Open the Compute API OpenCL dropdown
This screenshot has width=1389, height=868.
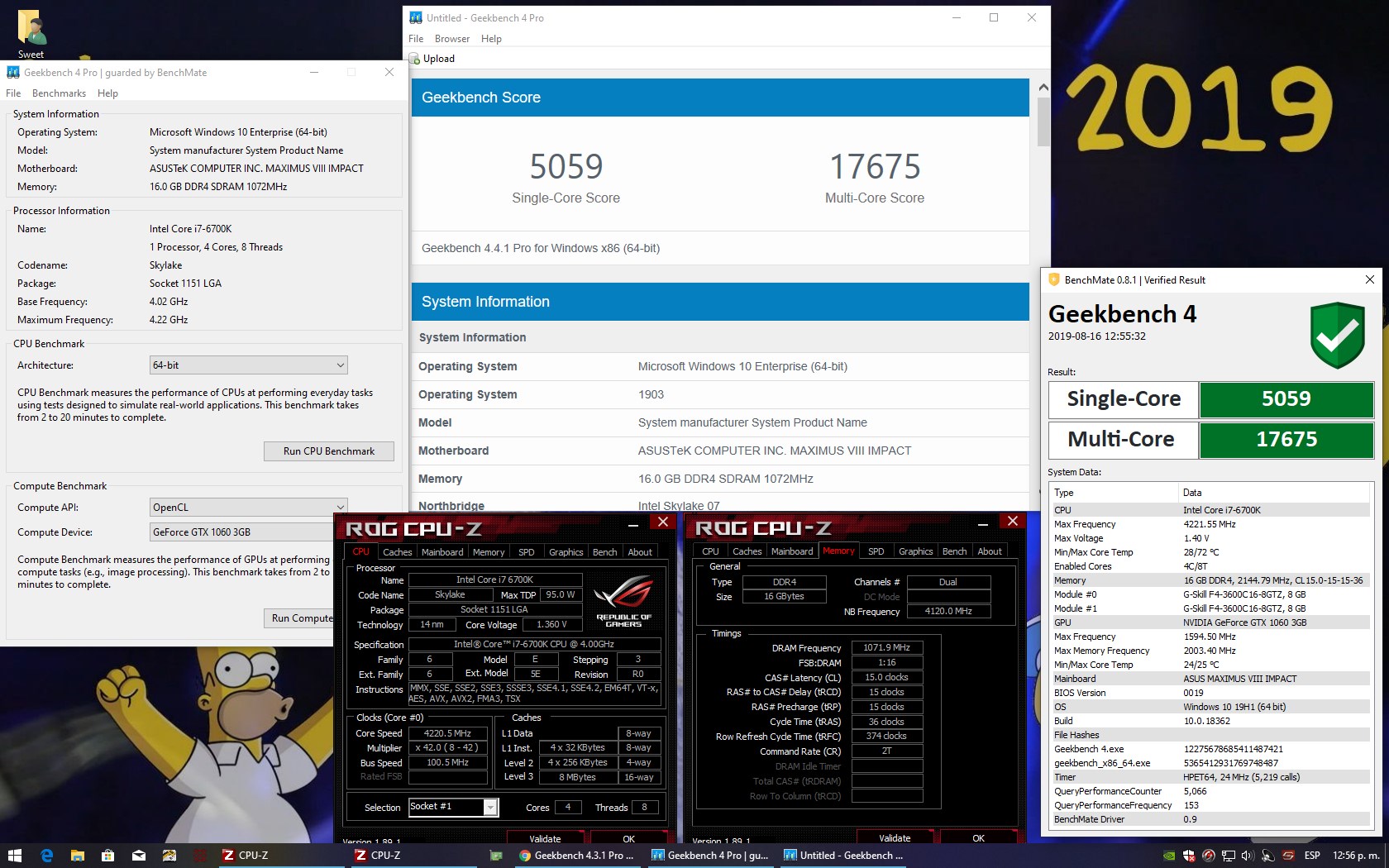248,508
